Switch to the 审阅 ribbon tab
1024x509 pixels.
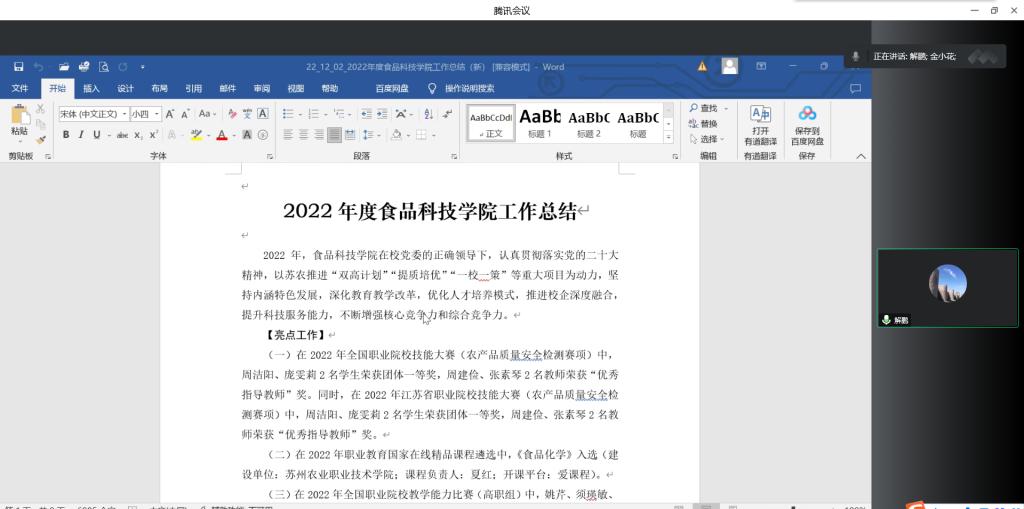[261, 88]
